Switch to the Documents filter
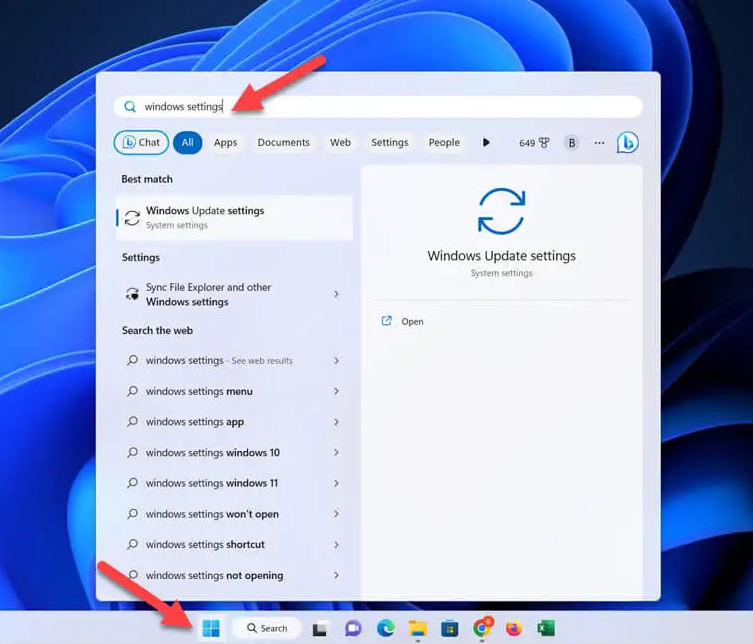The image size is (753, 644). [283, 143]
